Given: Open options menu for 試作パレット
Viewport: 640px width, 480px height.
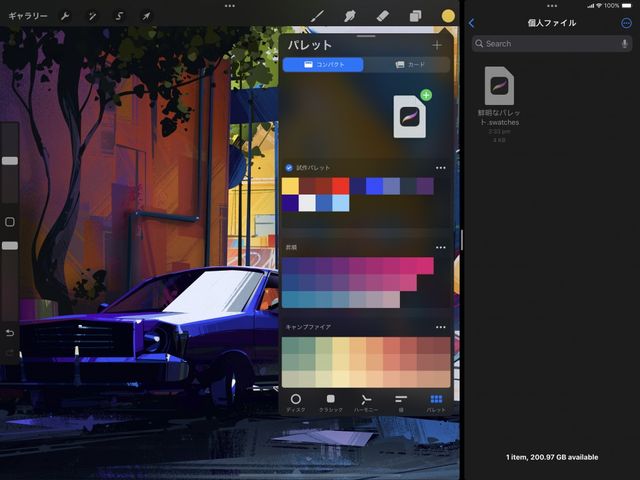Looking at the screenshot, I should click(440, 168).
